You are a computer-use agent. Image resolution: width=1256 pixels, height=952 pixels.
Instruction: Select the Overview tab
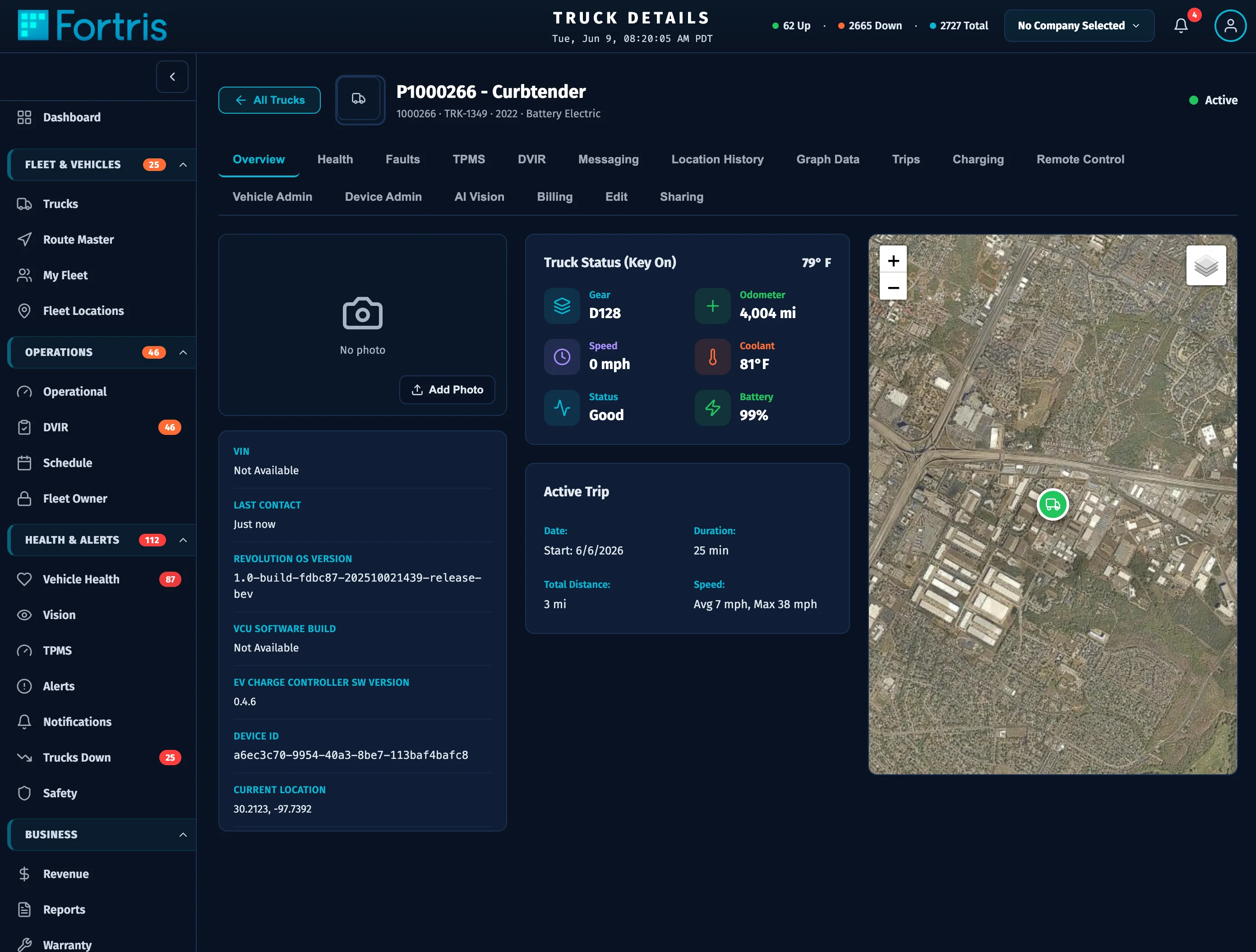(x=259, y=159)
